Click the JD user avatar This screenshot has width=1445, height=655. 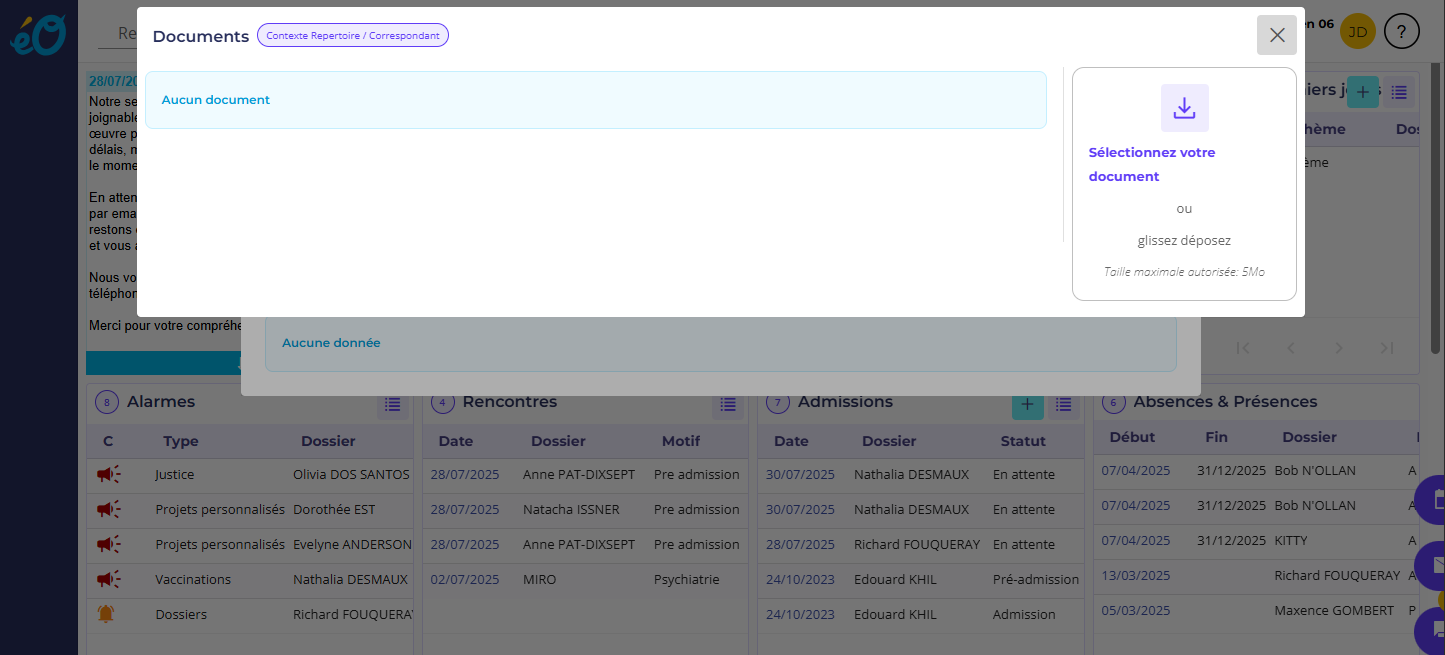point(1357,32)
